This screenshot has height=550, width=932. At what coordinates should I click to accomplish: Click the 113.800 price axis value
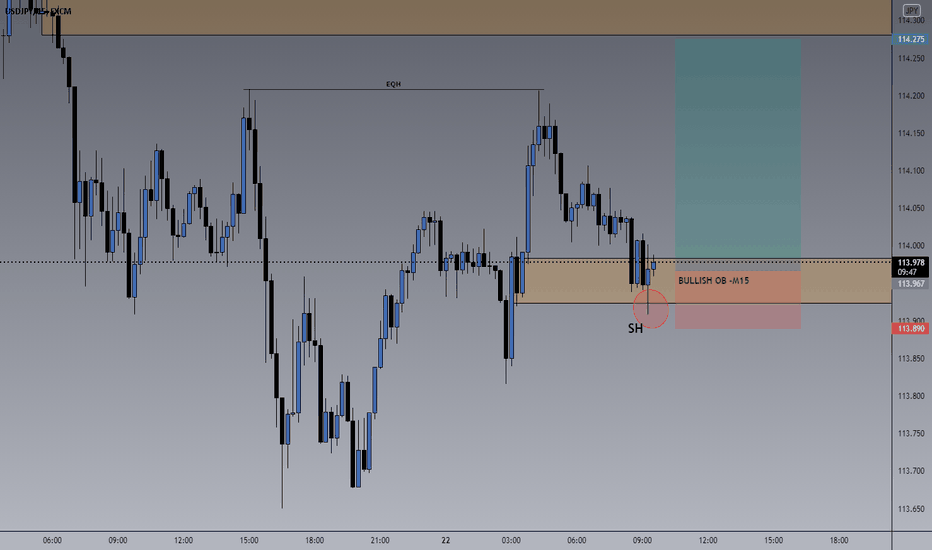pos(911,396)
